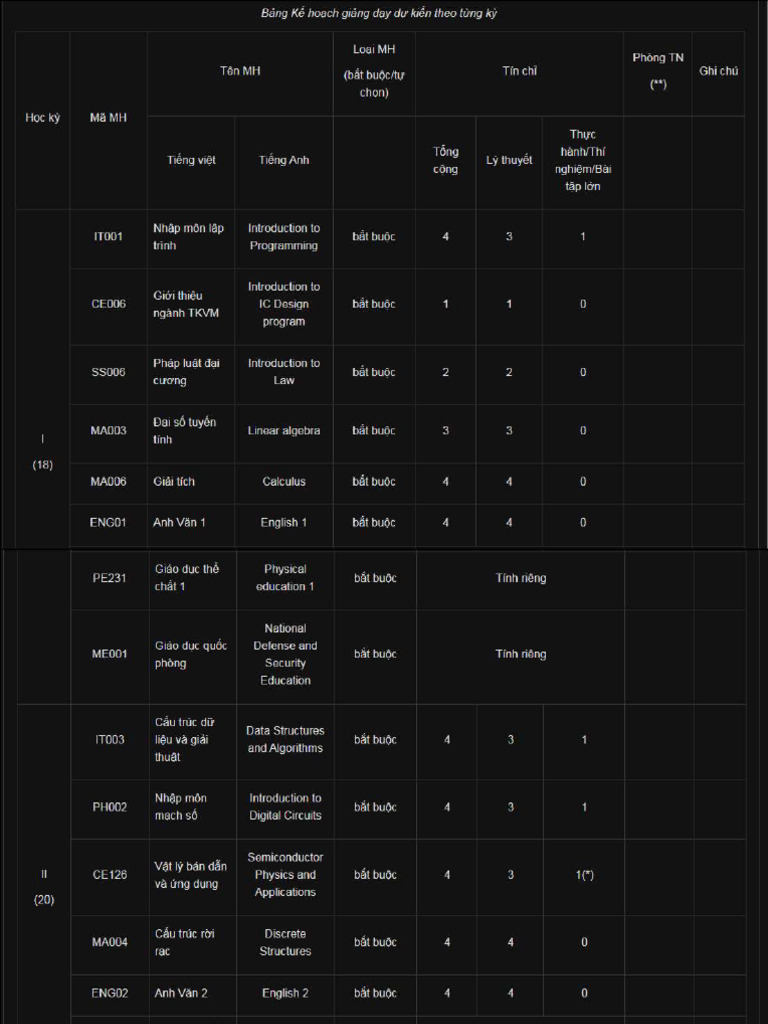This screenshot has height=1024, width=768.
Task: Select the "Semiconductor Physics and Applications" cell
Action: [286, 875]
